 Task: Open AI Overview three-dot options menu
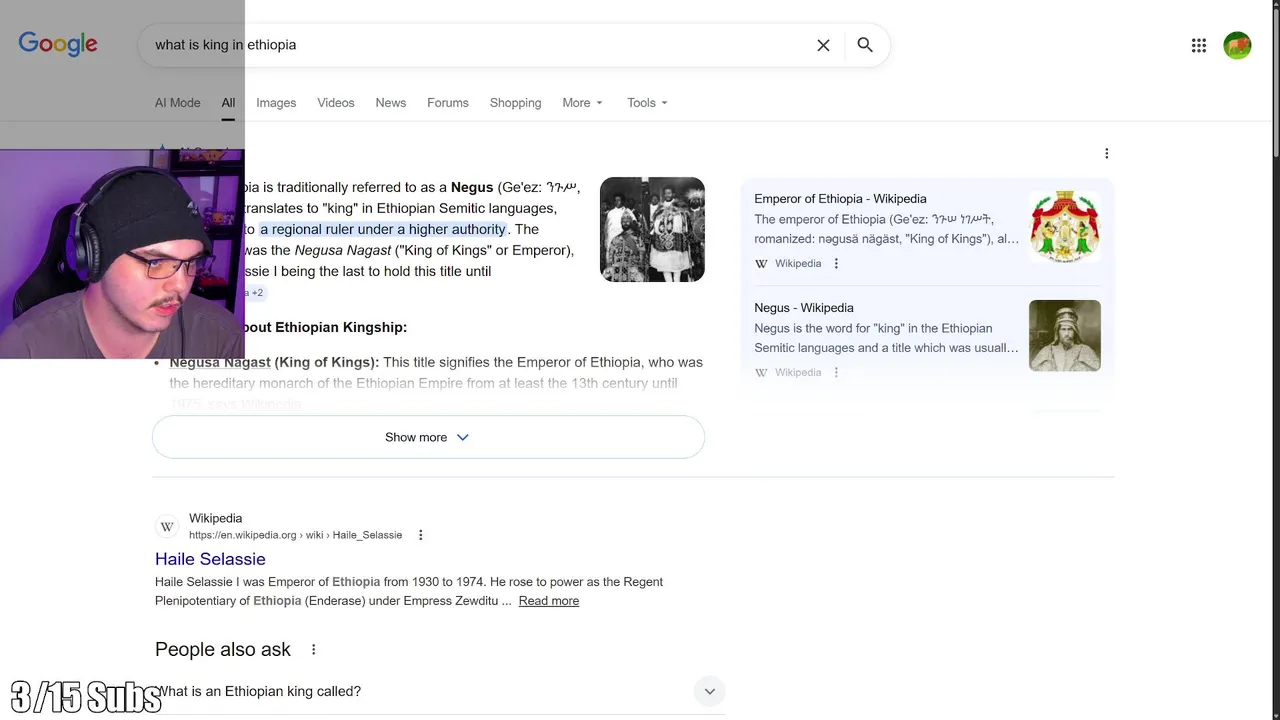pyautogui.click(x=1106, y=153)
